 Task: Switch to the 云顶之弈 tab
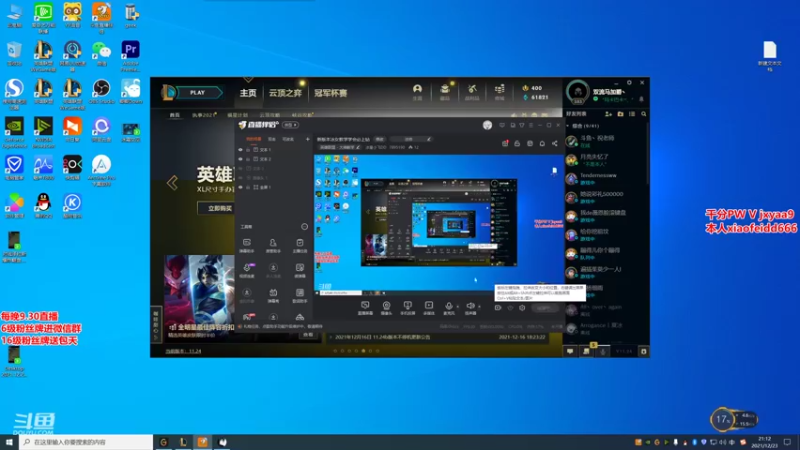point(285,93)
